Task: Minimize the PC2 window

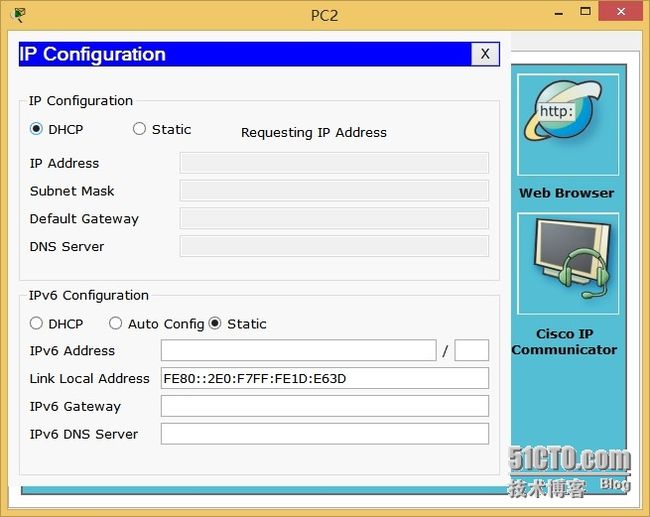Action: (x=559, y=12)
